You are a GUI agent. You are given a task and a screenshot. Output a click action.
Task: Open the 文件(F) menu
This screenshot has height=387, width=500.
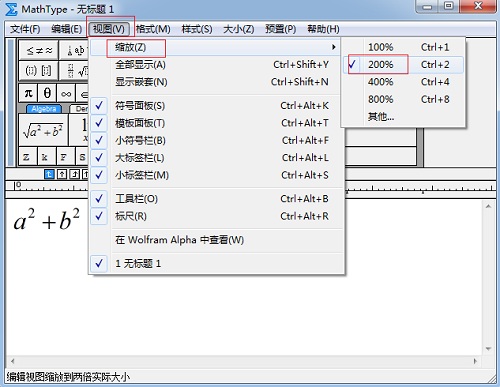coord(25,29)
